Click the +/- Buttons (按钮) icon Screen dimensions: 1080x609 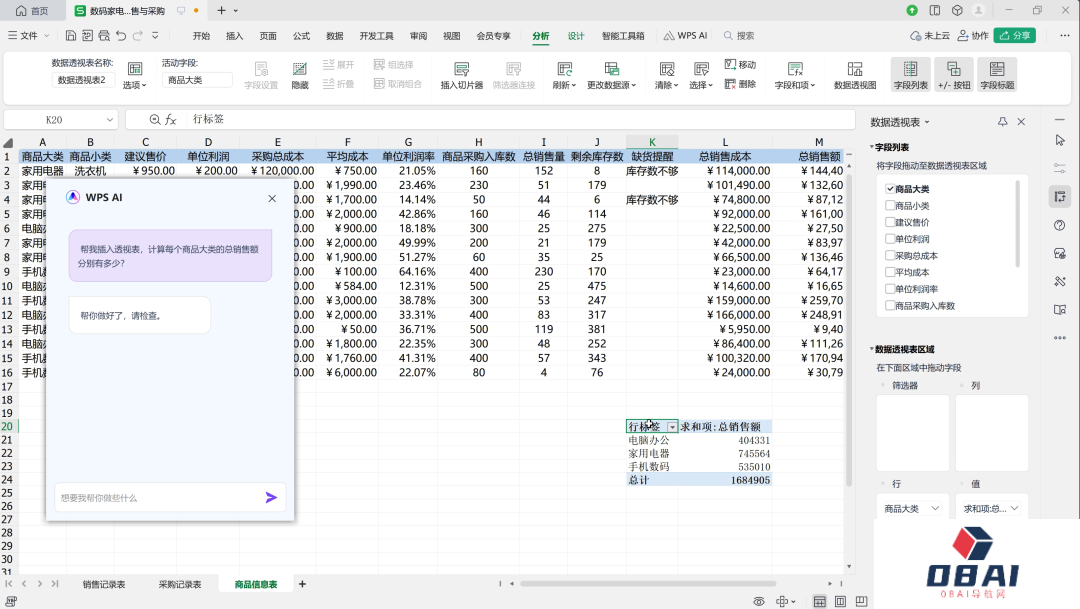954,70
